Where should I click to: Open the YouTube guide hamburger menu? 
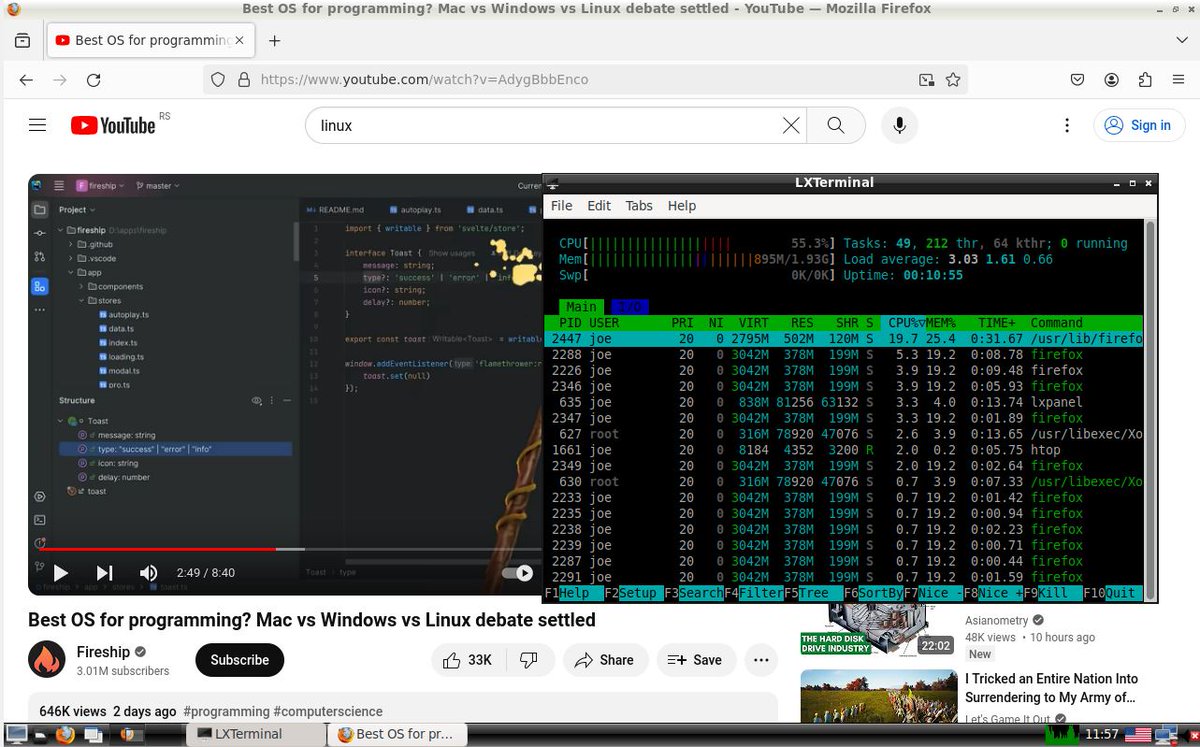point(38,125)
